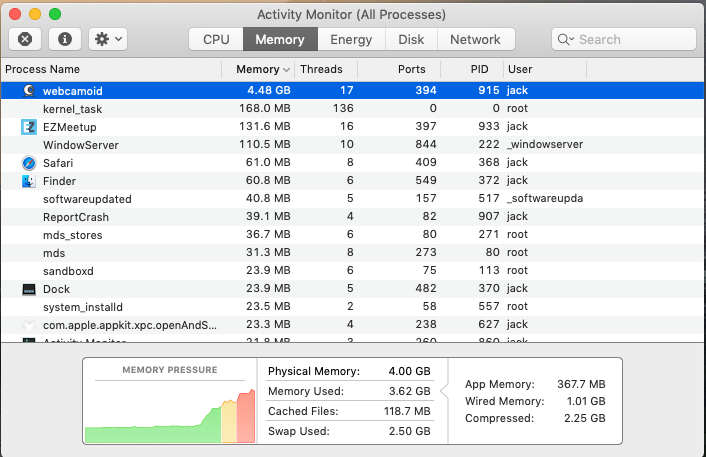
Task: Select the sandboxd process
Action: click(68, 271)
